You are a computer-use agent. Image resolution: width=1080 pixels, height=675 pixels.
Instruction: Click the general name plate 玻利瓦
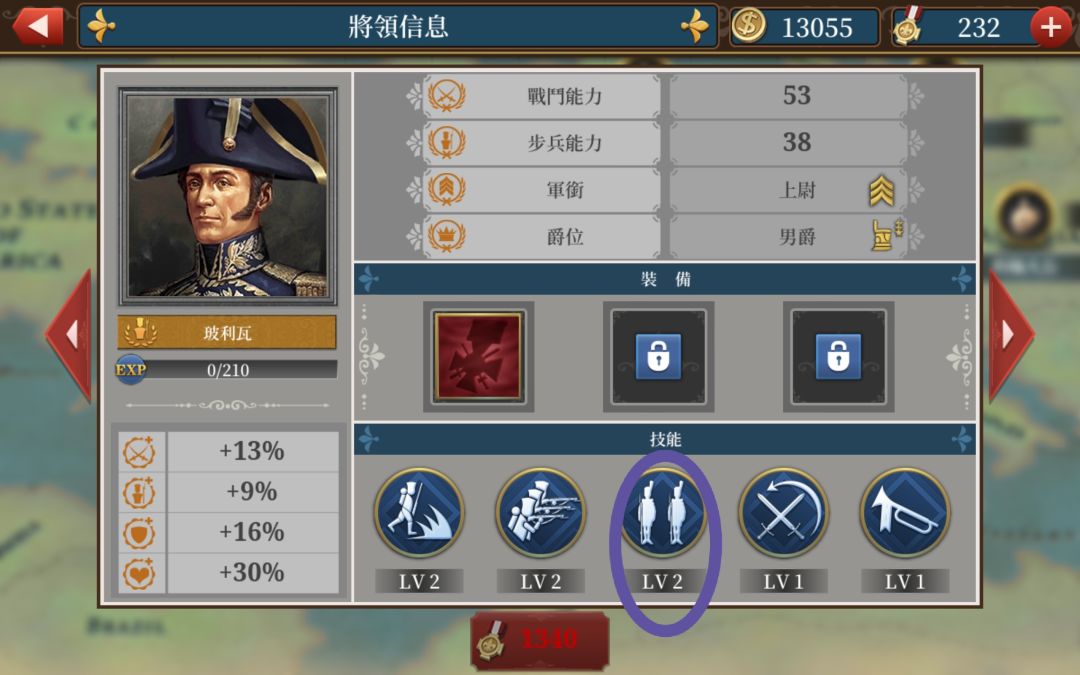227,333
